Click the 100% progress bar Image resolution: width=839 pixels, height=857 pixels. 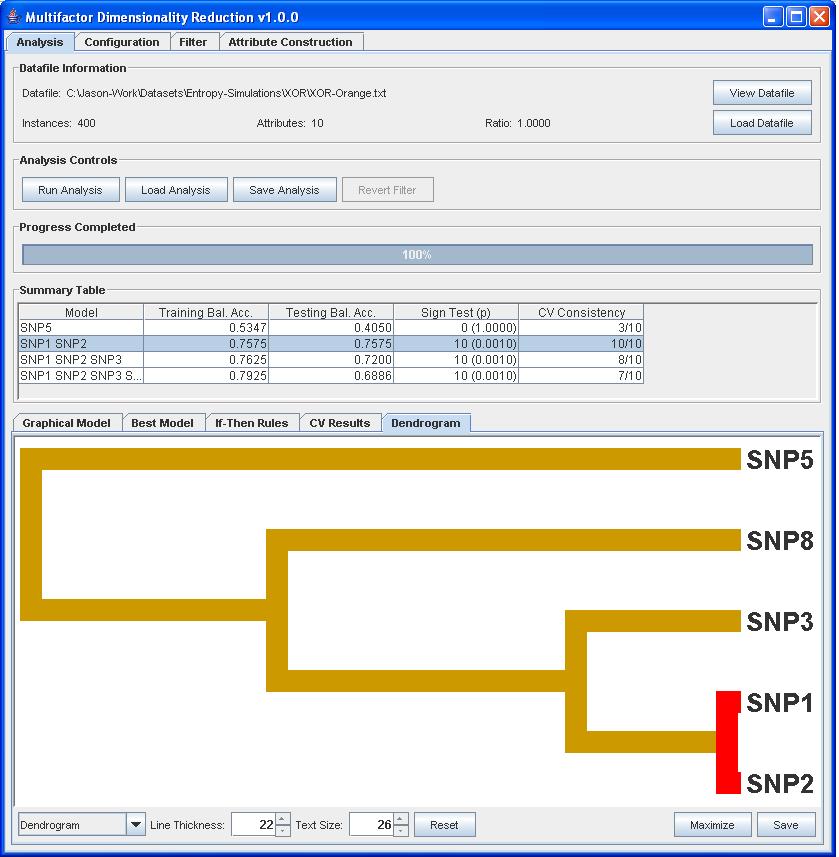tap(417, 255)
